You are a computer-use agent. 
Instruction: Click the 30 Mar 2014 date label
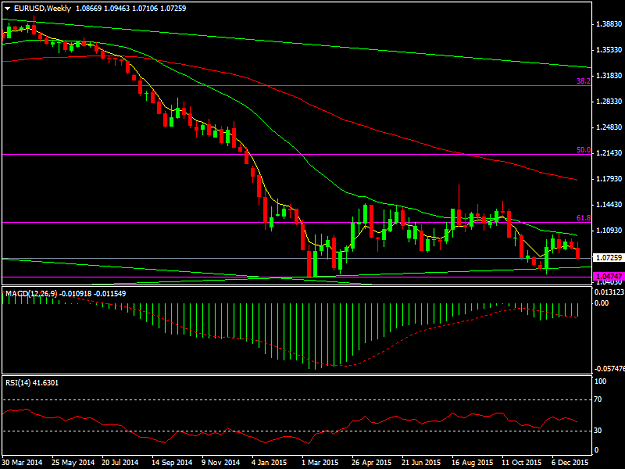[22, 462]
